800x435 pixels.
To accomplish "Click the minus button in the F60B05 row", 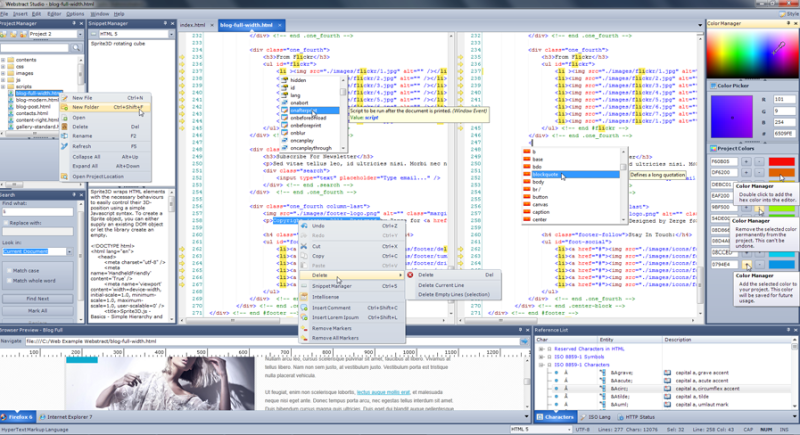I will (x=759, y=162).
